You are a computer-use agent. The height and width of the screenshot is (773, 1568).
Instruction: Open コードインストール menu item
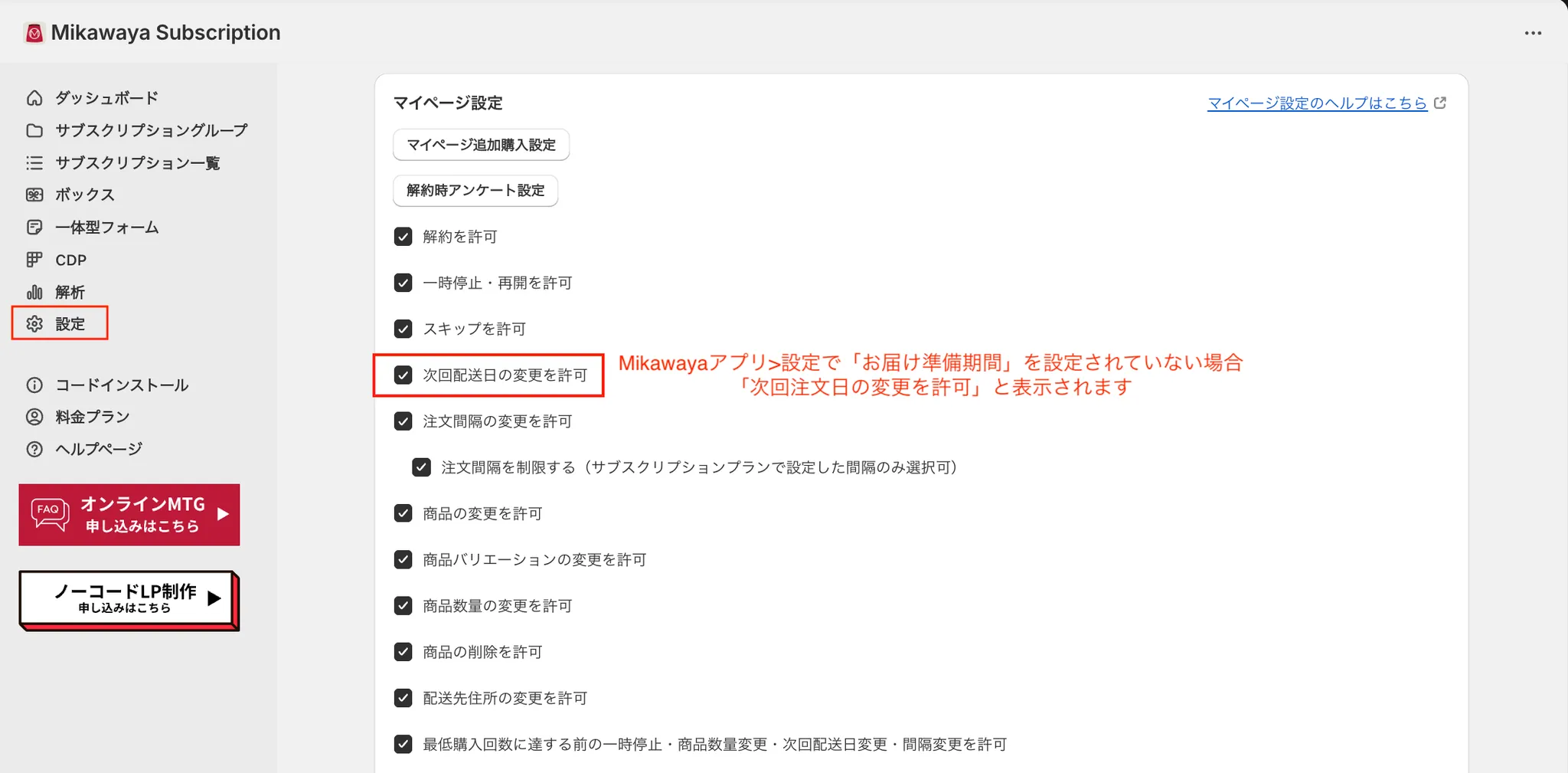122,385
